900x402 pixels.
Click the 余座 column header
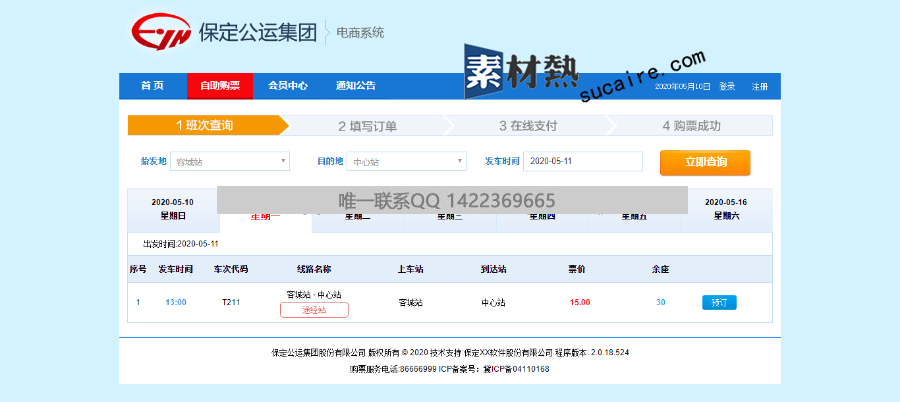pyautogui.click(x=661, y=269)
